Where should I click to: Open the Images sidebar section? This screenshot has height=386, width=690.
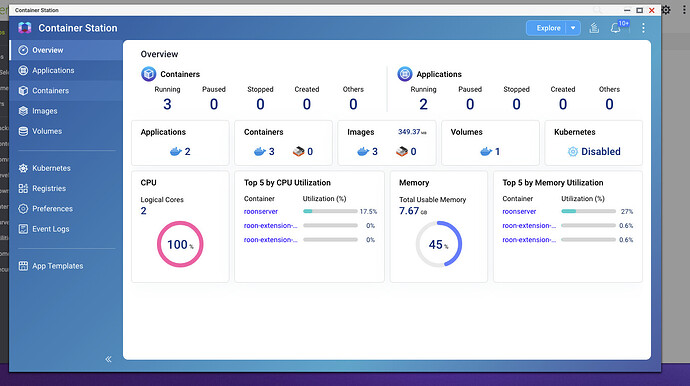coord(66,111)
